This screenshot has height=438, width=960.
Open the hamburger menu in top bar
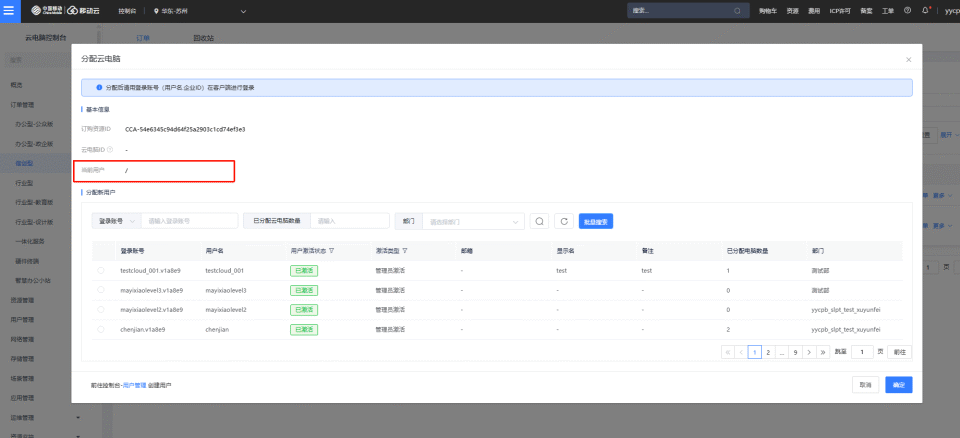[x=10, y=11]
